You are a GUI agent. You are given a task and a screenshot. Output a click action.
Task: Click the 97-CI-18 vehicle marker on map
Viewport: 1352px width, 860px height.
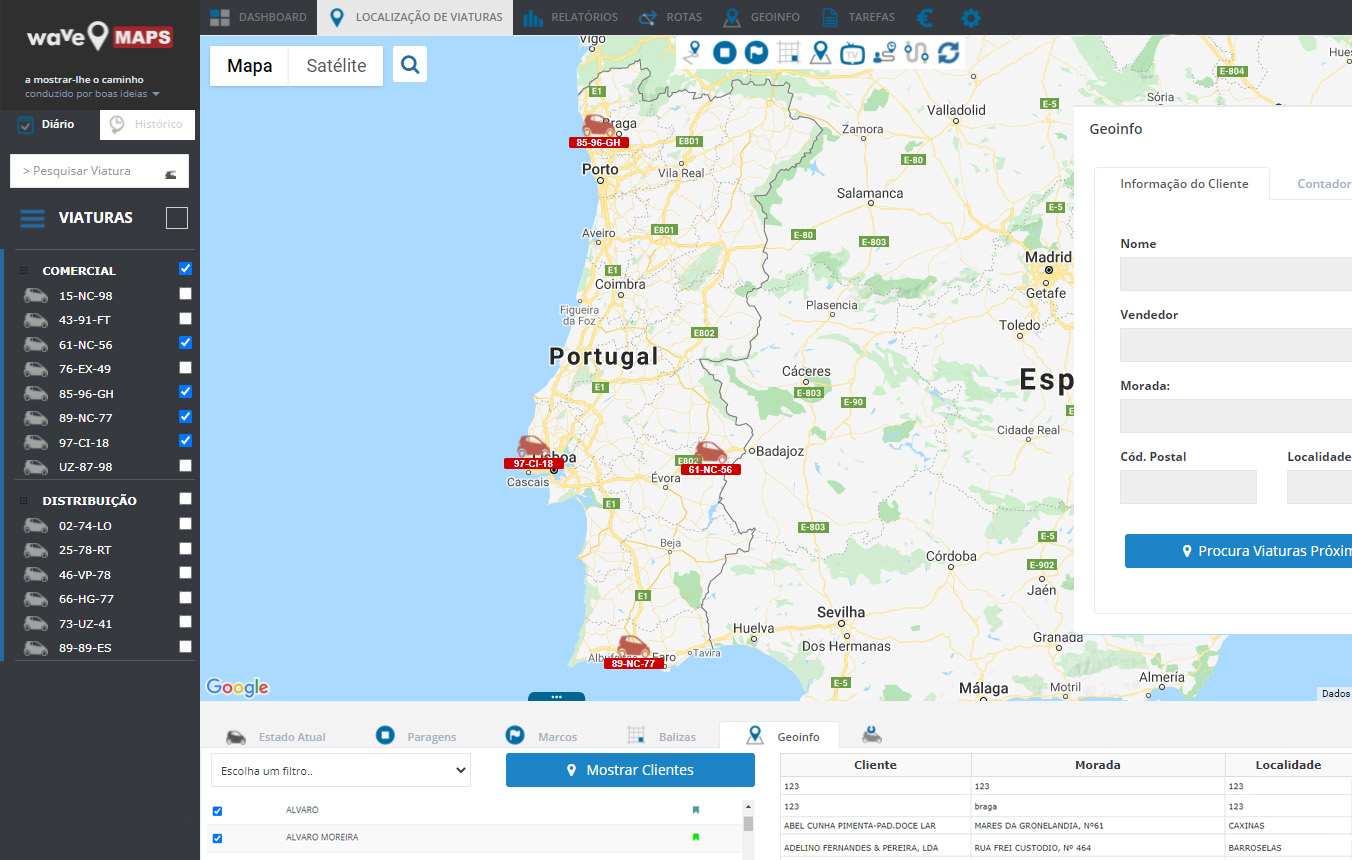pos(533,448)
